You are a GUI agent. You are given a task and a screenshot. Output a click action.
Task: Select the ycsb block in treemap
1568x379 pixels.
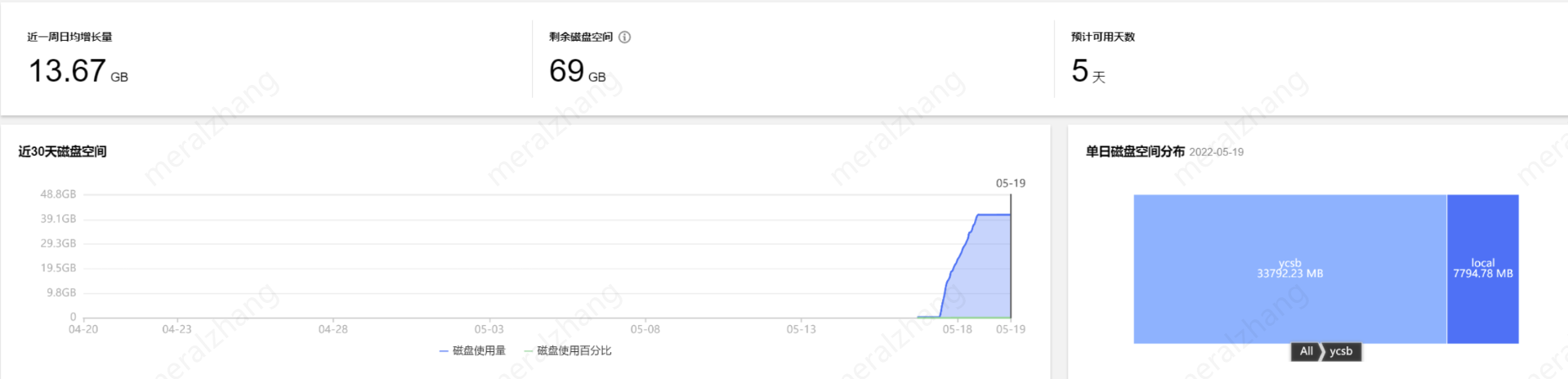(1289, 269)
